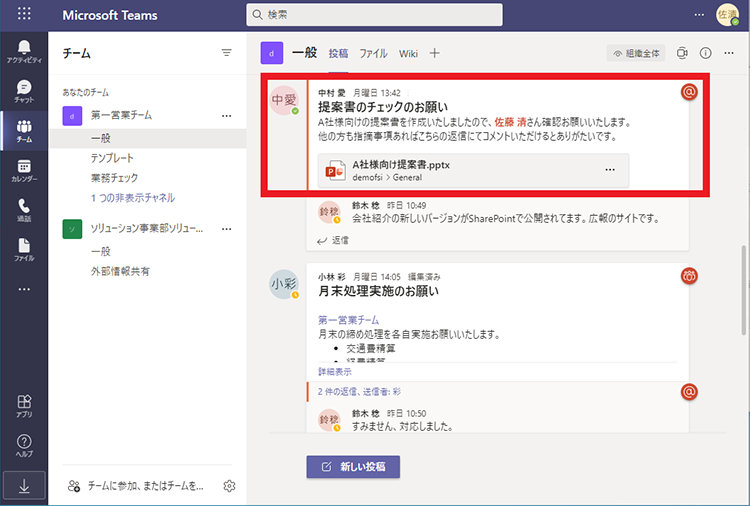Open settings ellipsis in top title bar

point(699,15)
